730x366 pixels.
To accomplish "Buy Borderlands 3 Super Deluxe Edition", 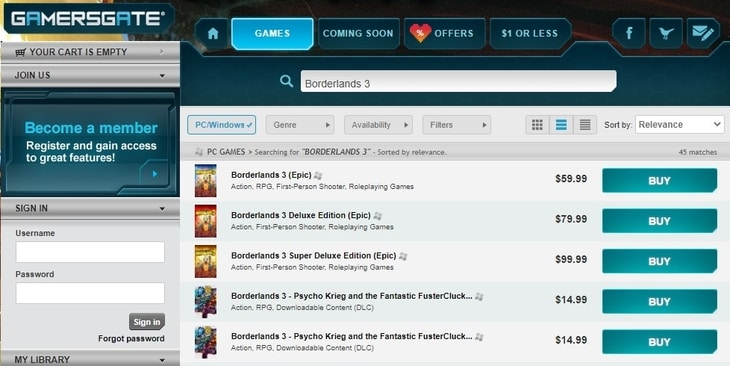I will point(659,261).
